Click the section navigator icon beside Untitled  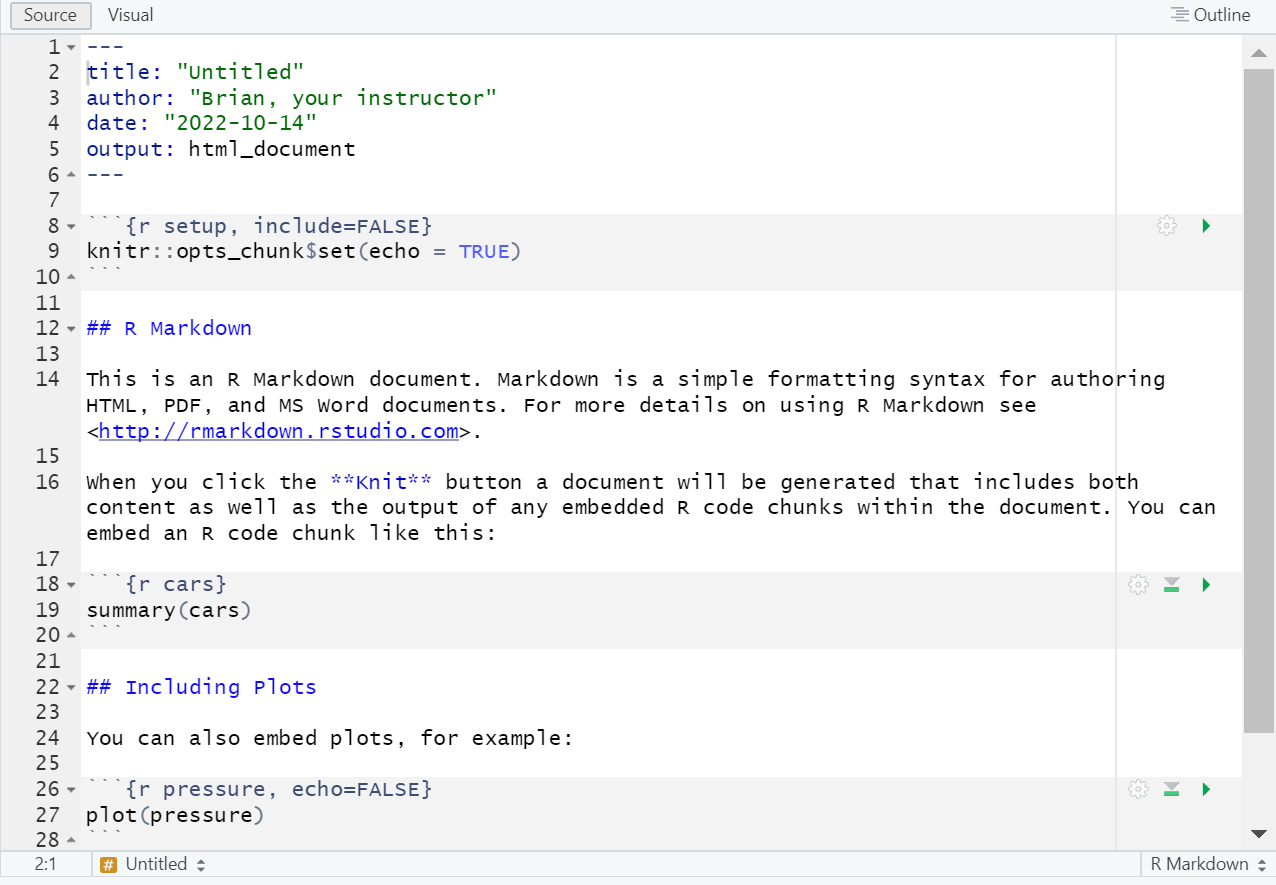[x=107, y=864]
